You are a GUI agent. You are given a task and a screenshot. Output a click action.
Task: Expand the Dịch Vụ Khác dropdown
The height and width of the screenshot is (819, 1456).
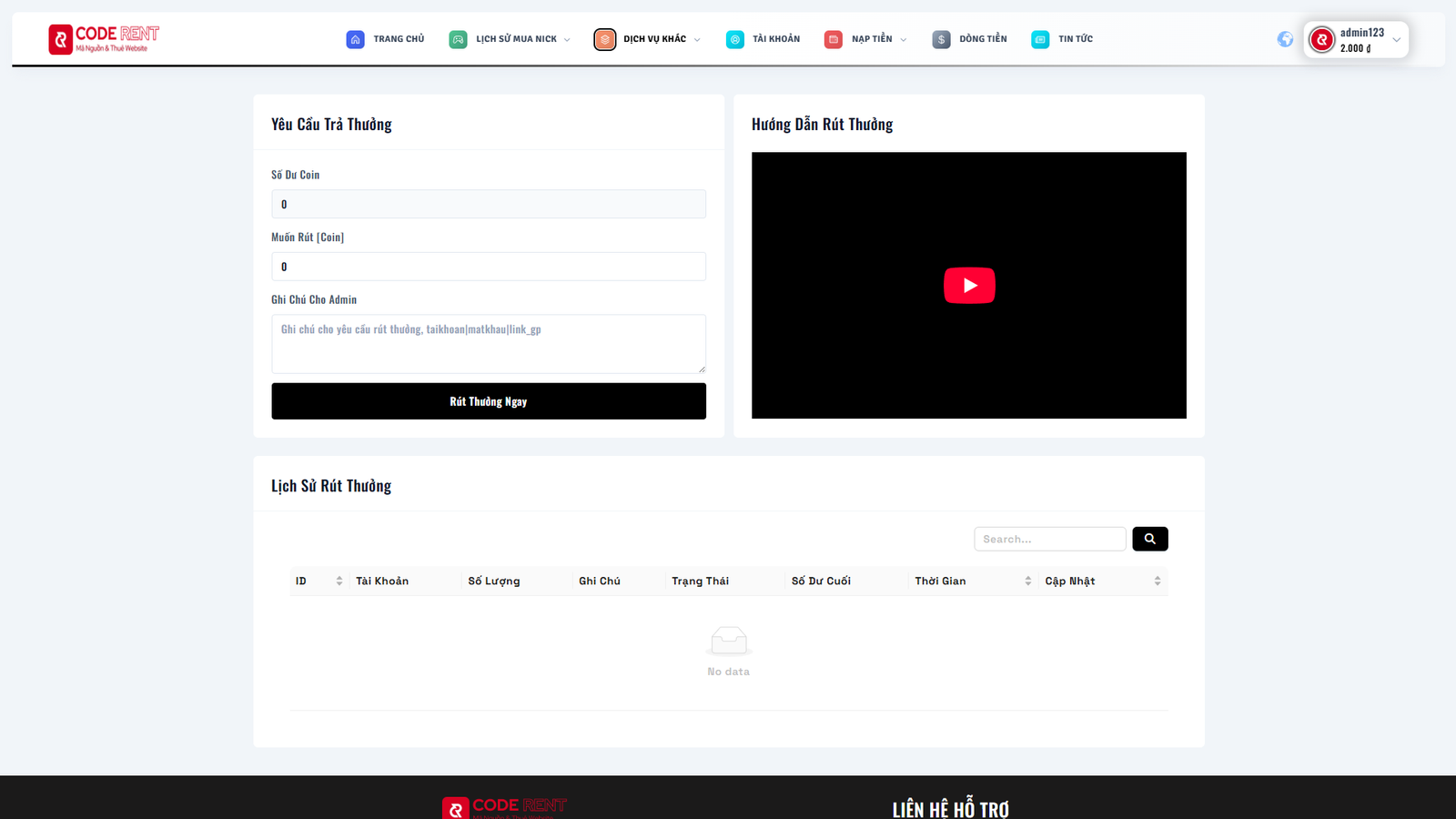click(697, 39)
